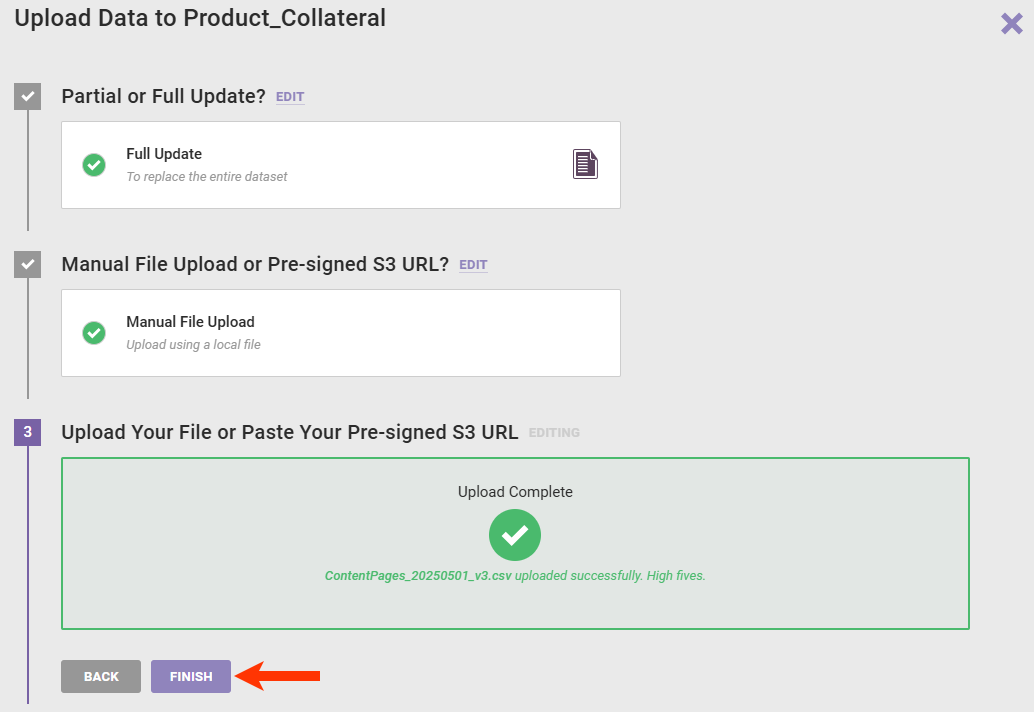This screenshot has width=1034, height=712.
Task: Click the green check beside Manual File Upload
Action: click(x=94, y=333)
